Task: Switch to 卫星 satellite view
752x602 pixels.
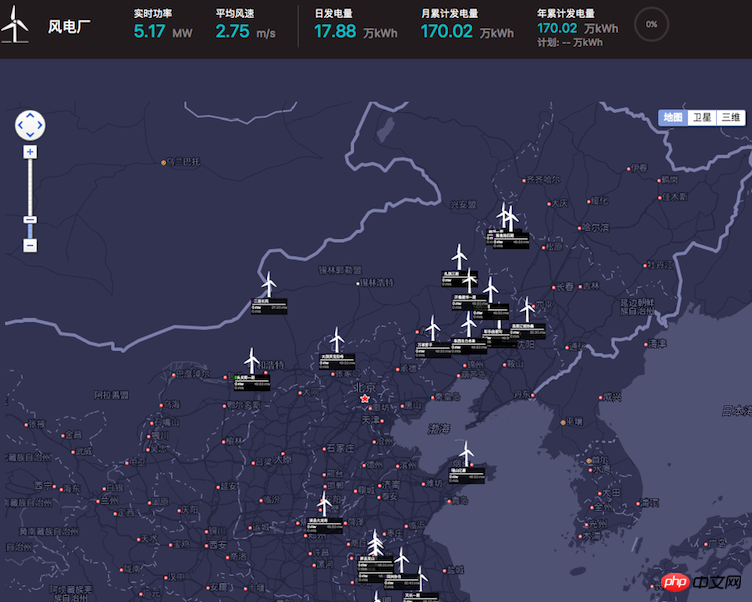Action: pos(702,118)
